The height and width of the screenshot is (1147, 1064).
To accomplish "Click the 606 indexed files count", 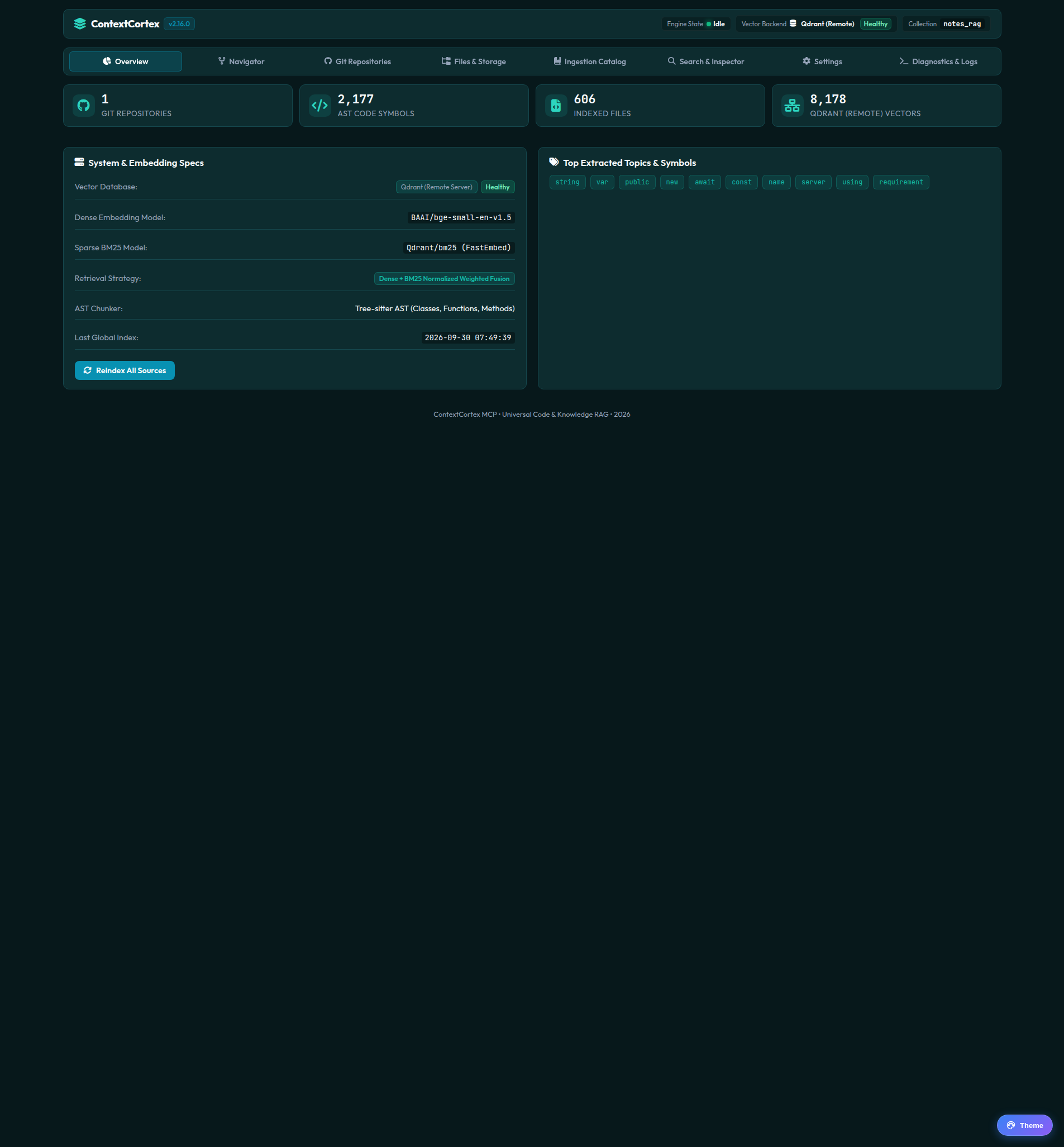I will (584, 99).
